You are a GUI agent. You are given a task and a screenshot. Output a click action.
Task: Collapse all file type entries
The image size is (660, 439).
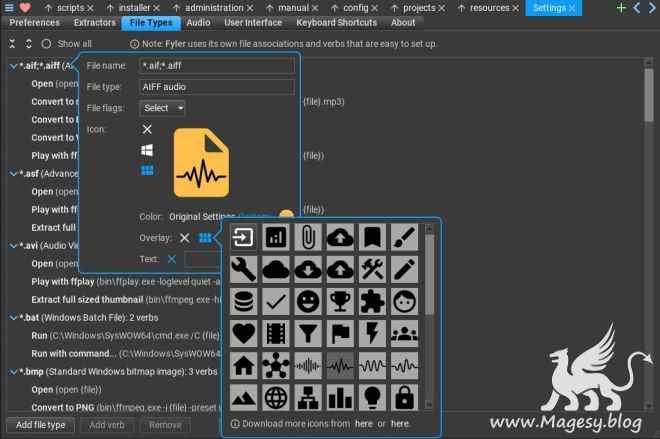tap(12, 44)
